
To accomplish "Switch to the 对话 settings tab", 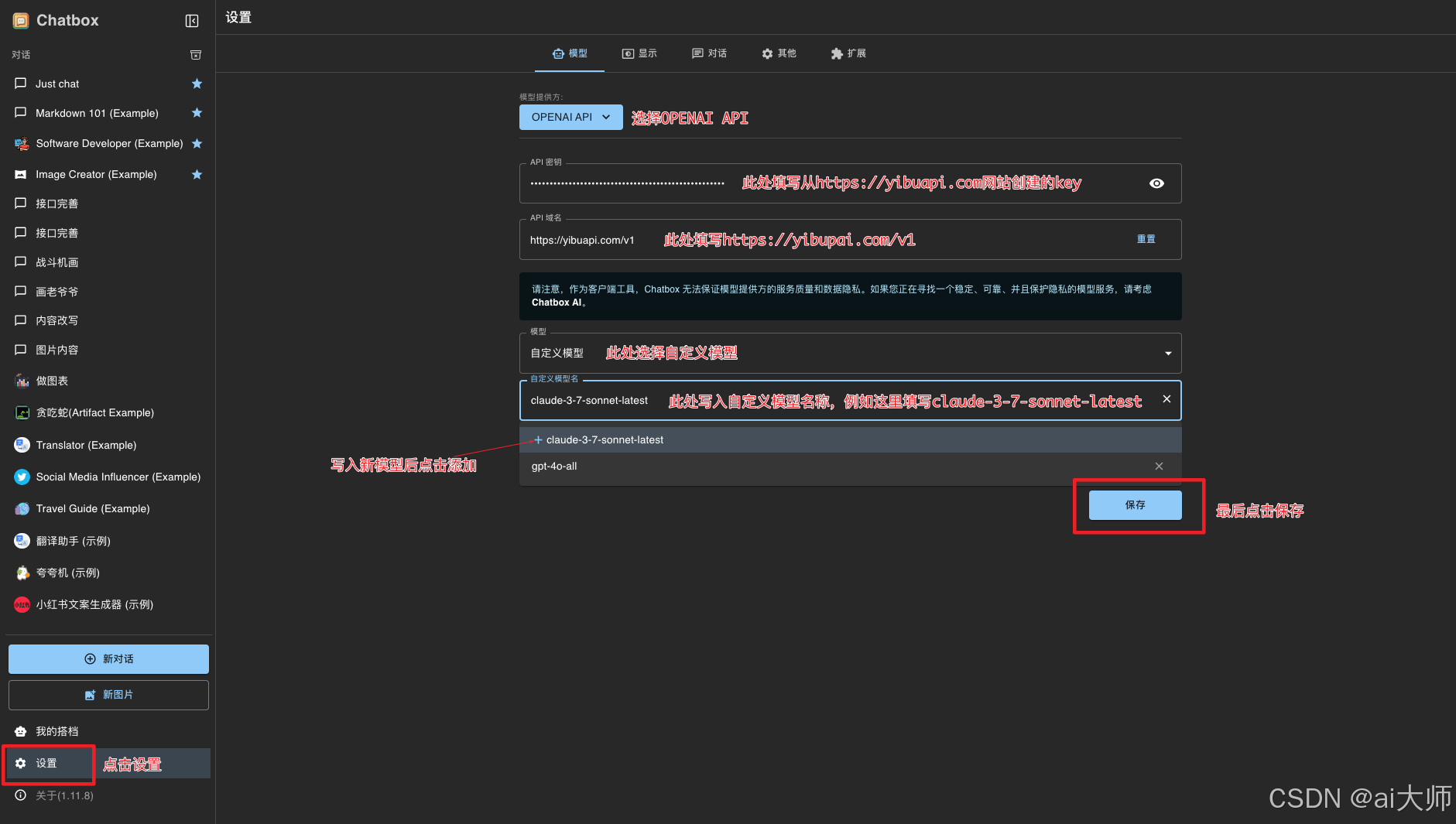I will (709, 53).
